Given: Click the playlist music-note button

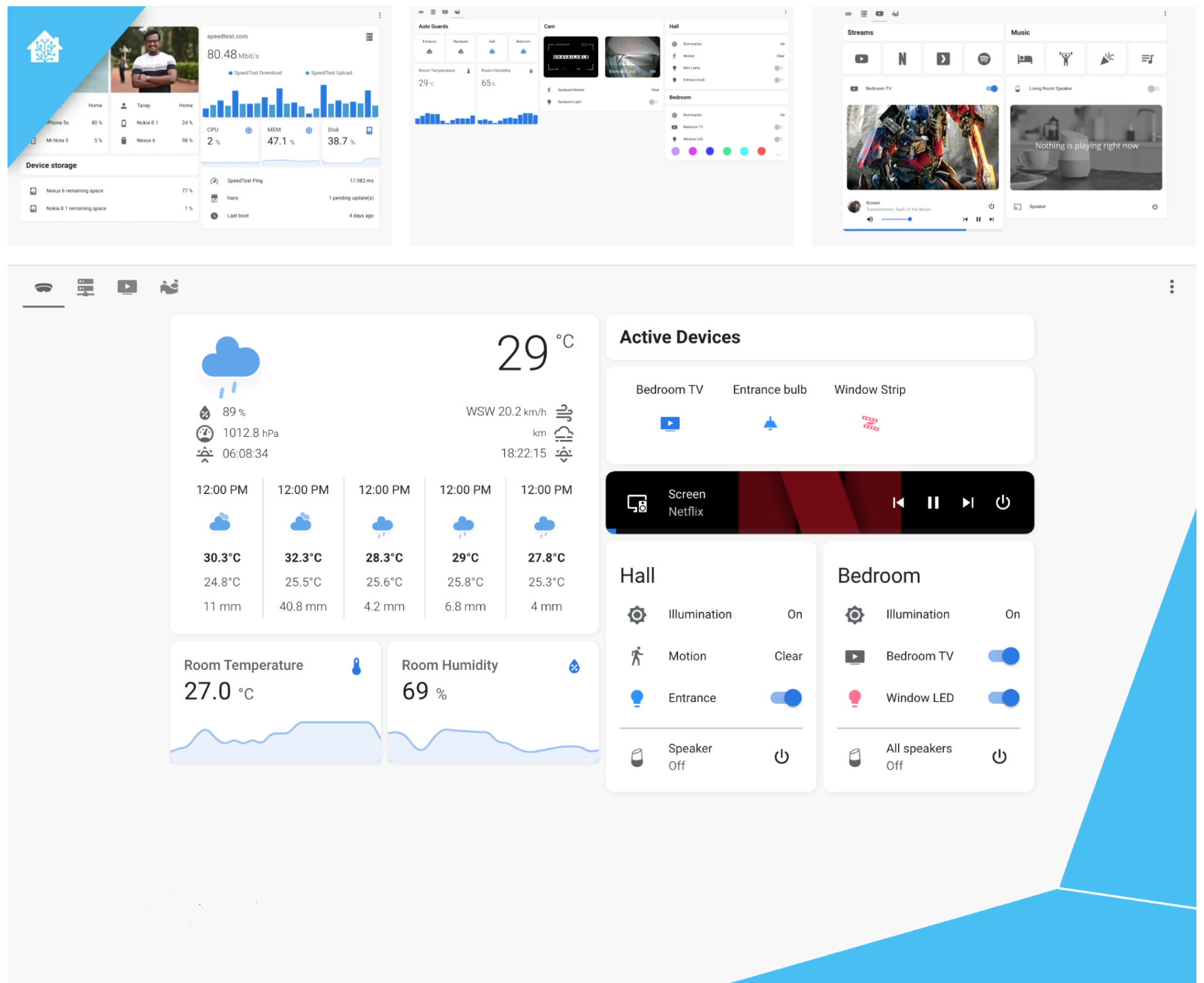Looking at the screenshot, I should point(1147,59).
